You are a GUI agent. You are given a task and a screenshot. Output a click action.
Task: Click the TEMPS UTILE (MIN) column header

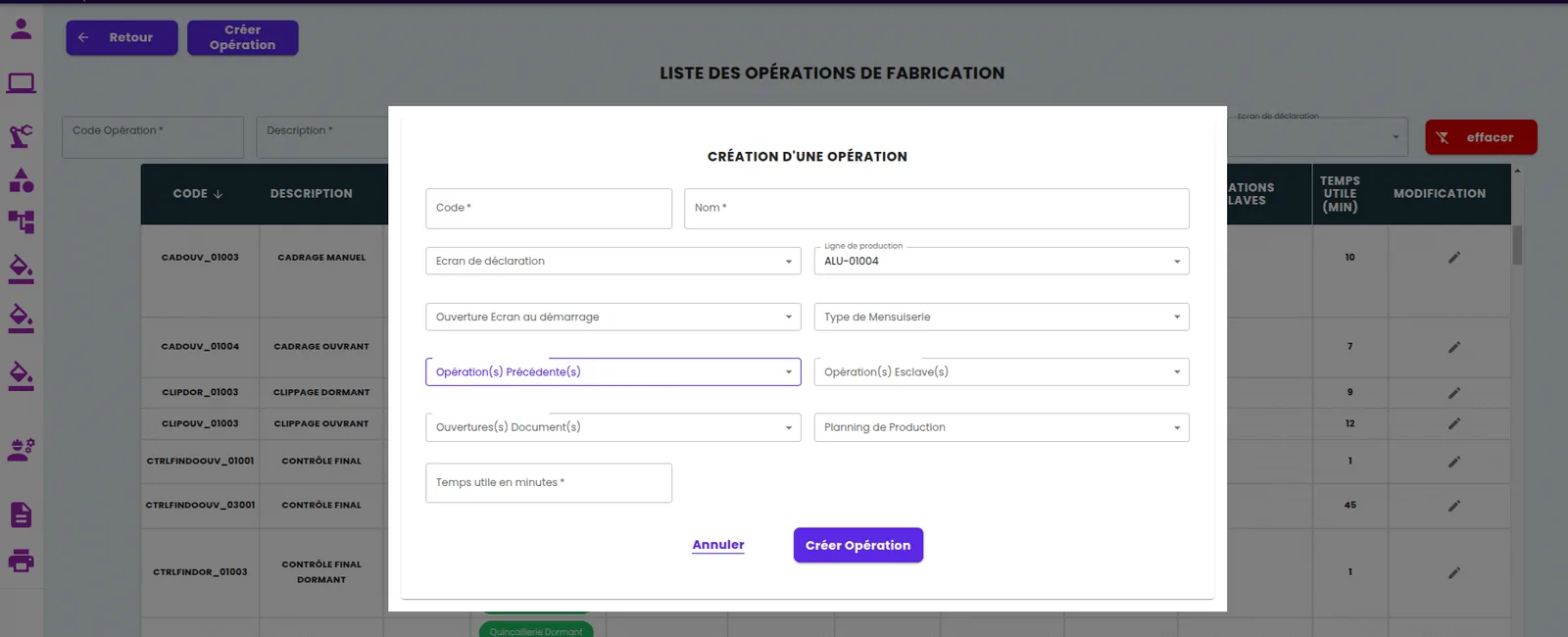(x=1340, y=194)
